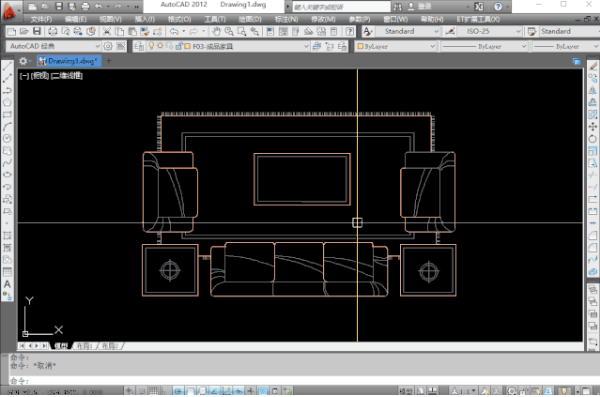Select the Polyline draw tool
The height and width of the screenshot is (397, 600).
pos(7,90)
